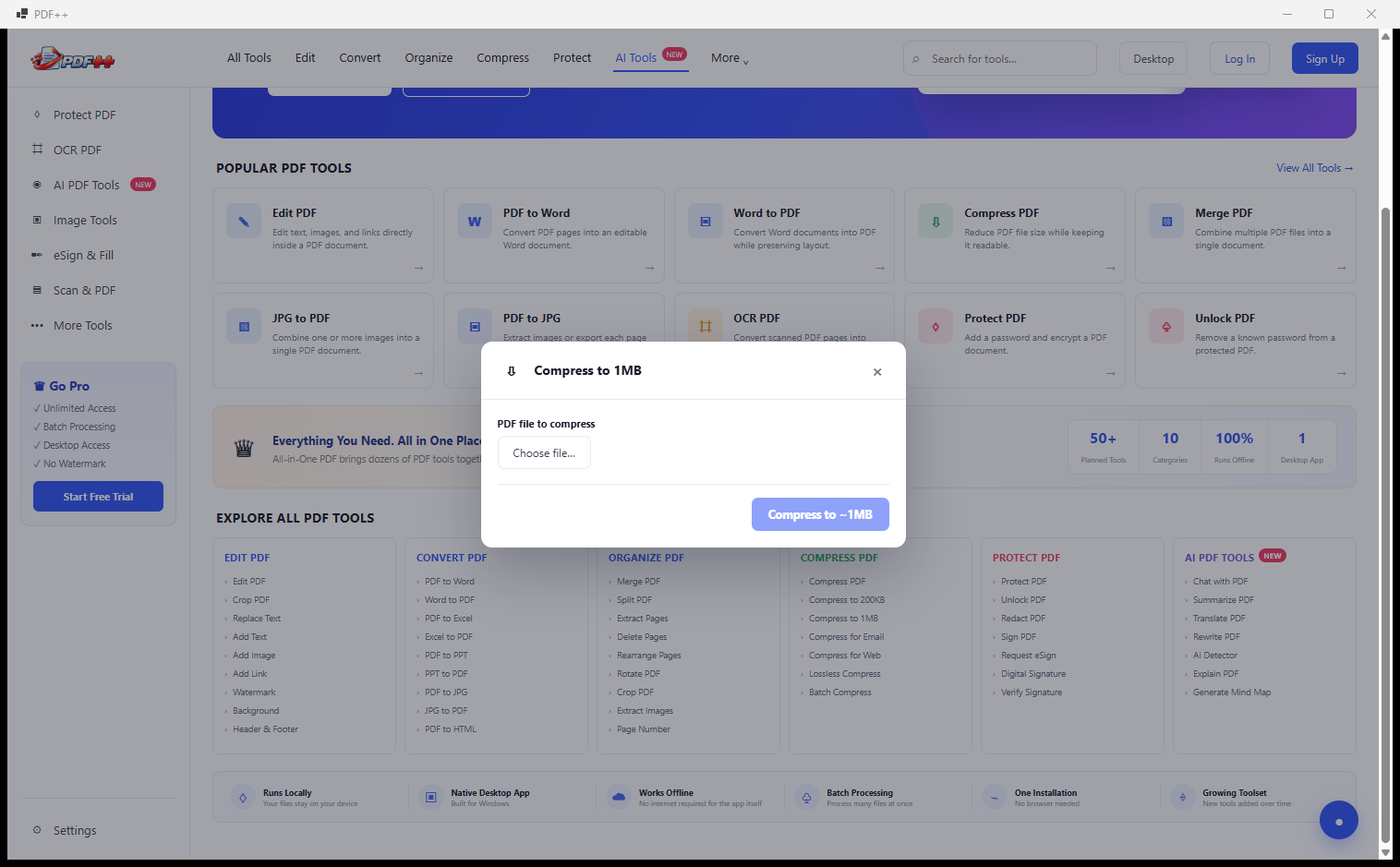The width and height of the screenshot is (1400, 867).
Task: Click the Desktop button in header
Action: [x=1153, y=59]
